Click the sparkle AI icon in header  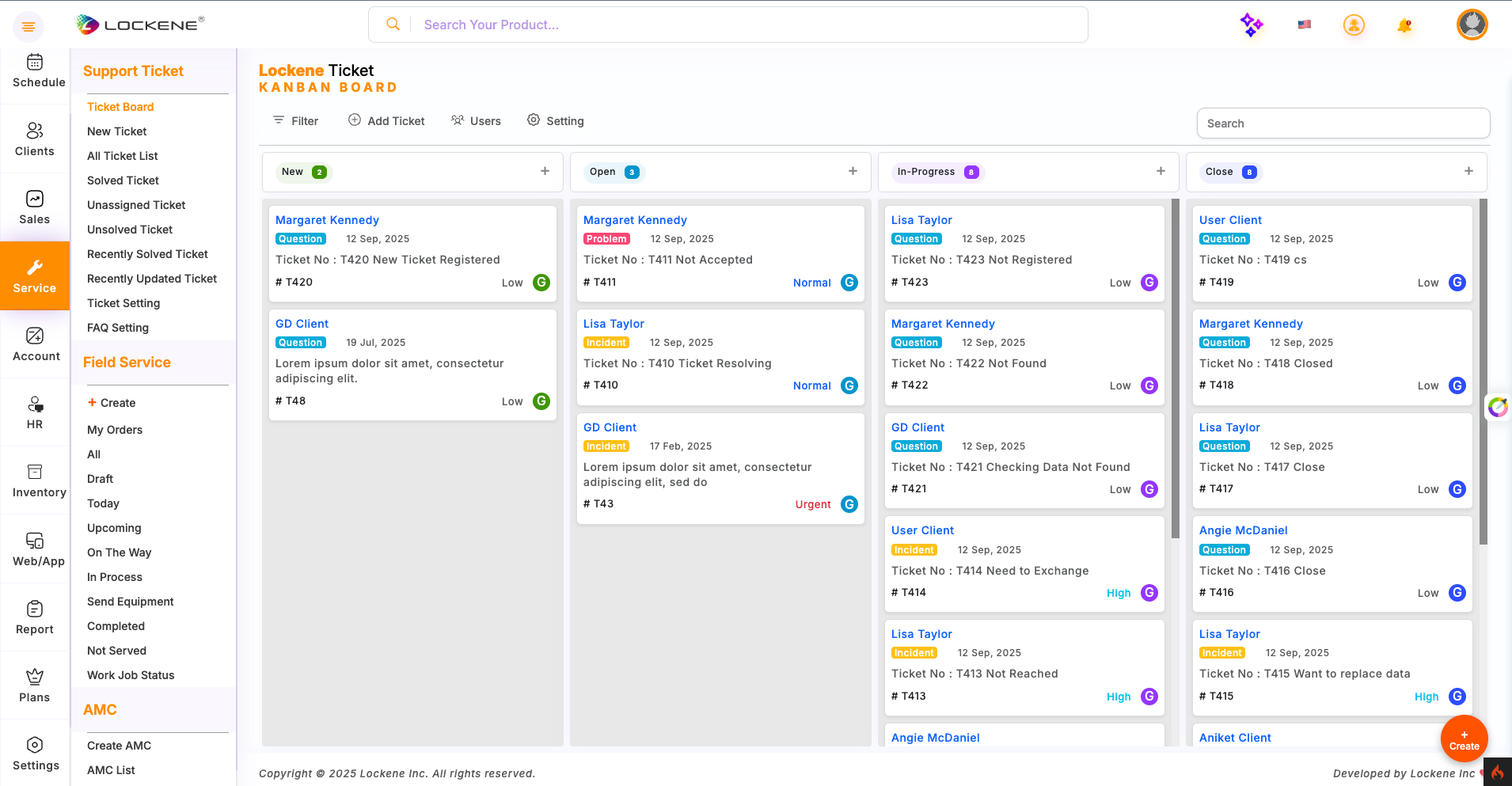coord(1251,25)
